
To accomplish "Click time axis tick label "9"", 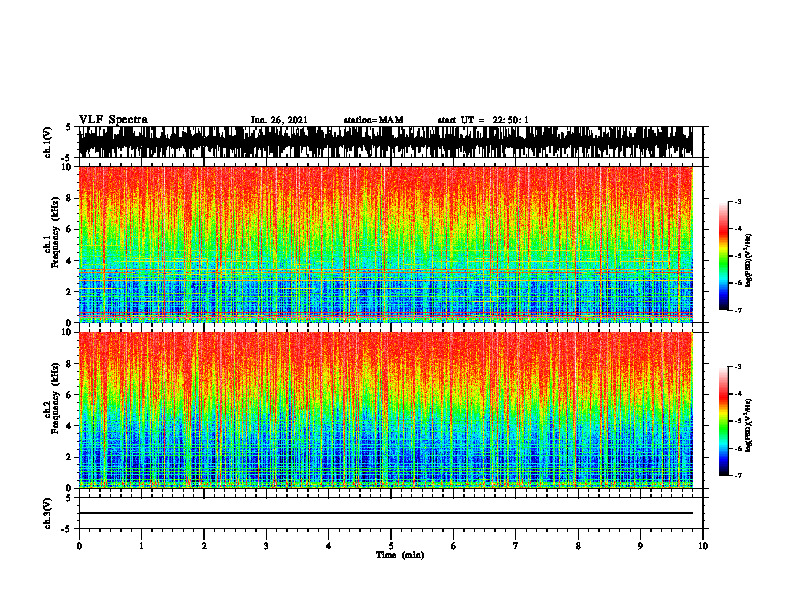I will pos(640,546).
